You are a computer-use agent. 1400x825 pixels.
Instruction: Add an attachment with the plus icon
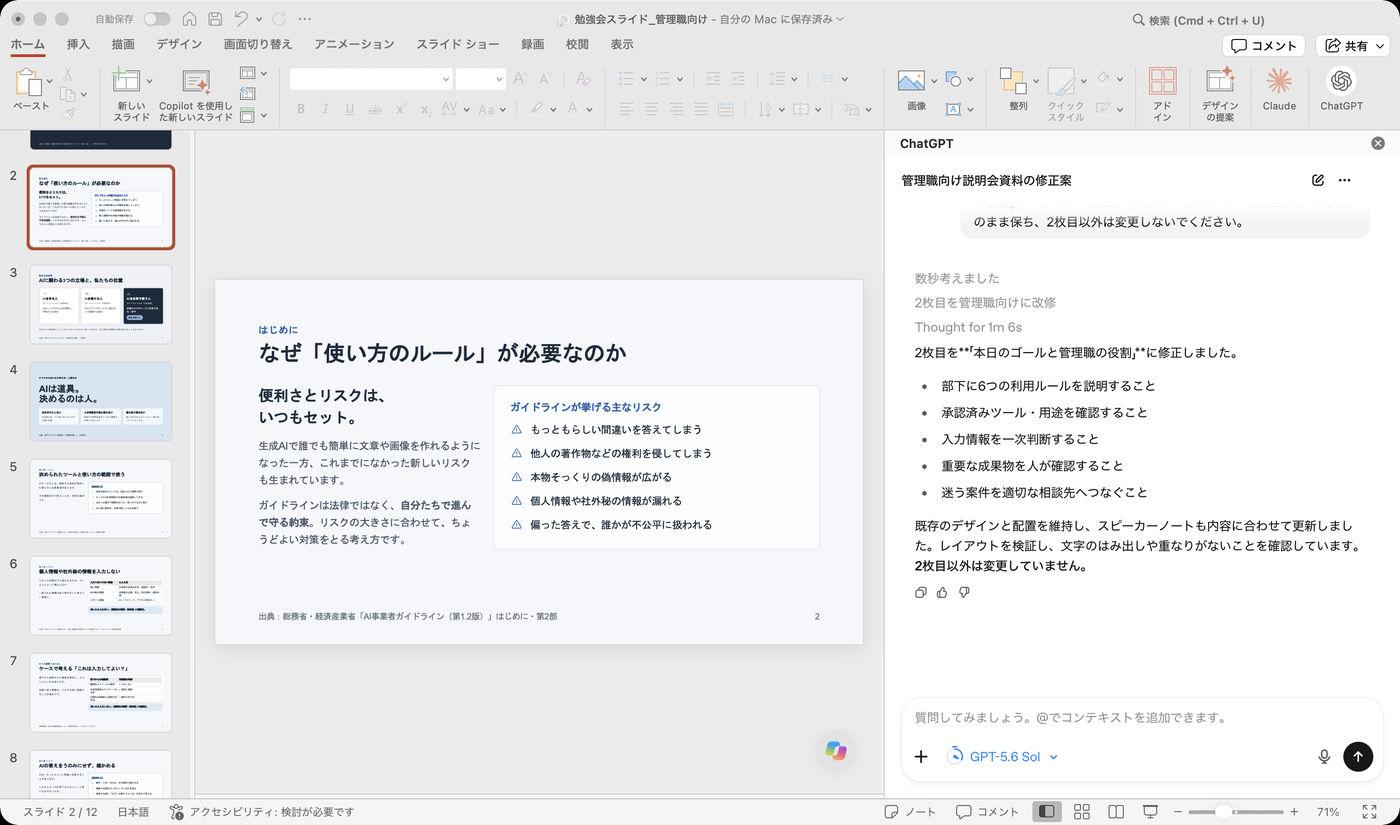[x=921, y=757]
